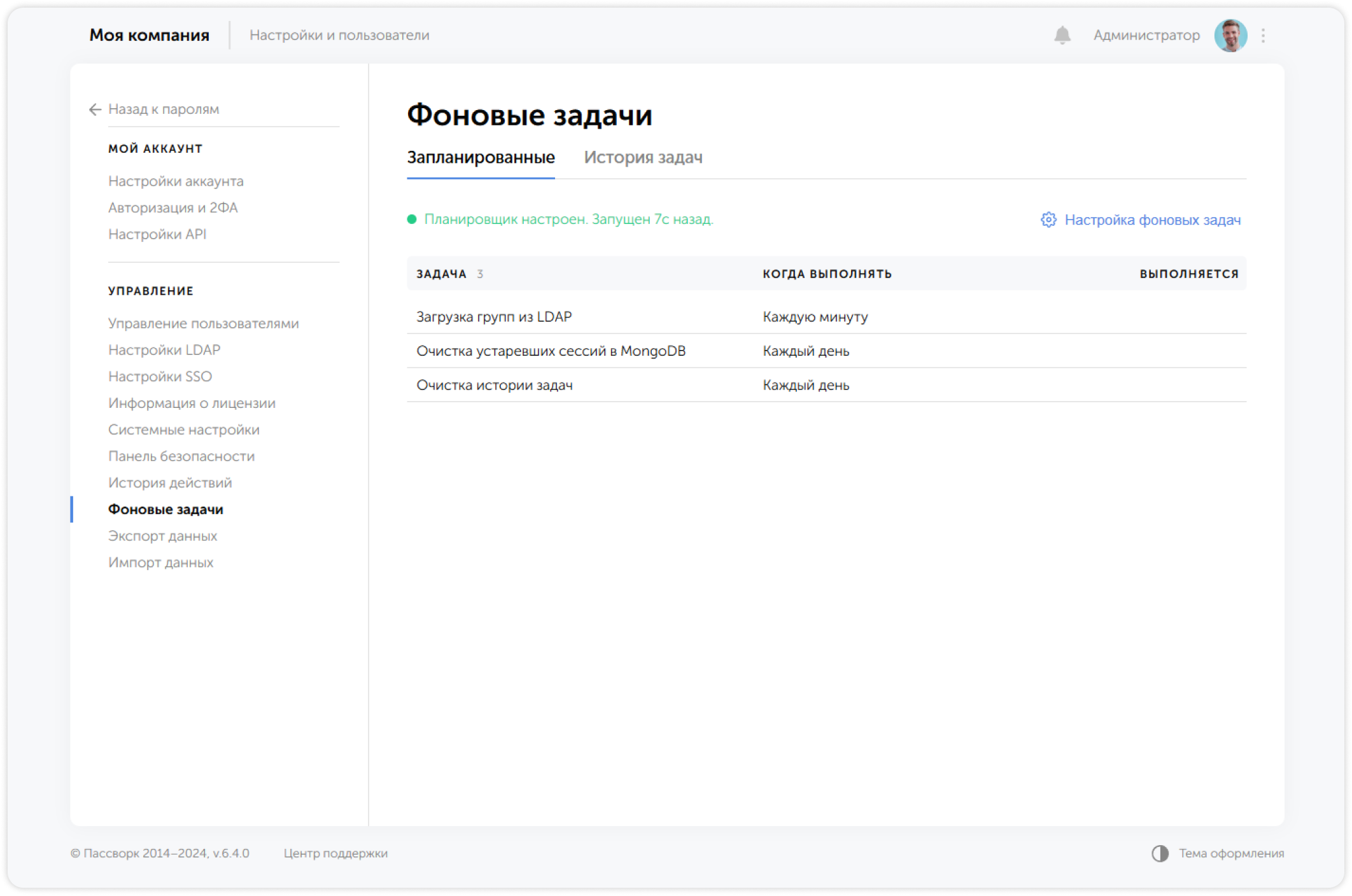This screenshot has width=1352, height=896.
Task: Toggle the Тема оформления theme switch
Action: [1160, 853]
